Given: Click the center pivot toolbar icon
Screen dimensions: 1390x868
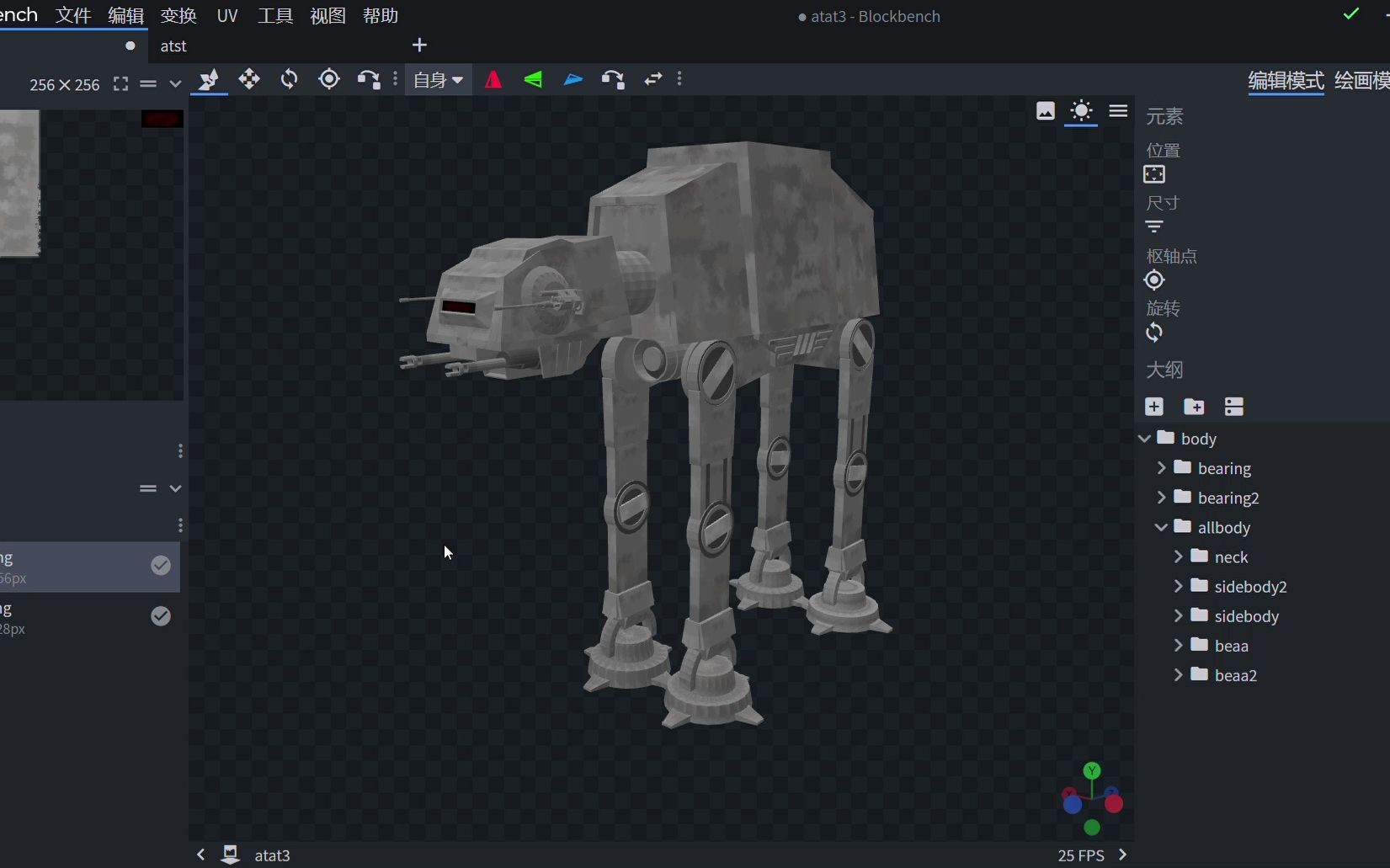Looking at the screenshot, I should pos(613,80).
